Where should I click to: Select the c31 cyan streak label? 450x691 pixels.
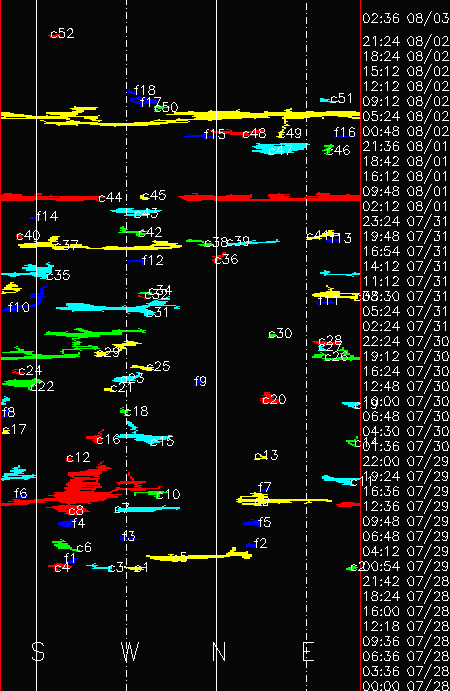pos(157,312)
